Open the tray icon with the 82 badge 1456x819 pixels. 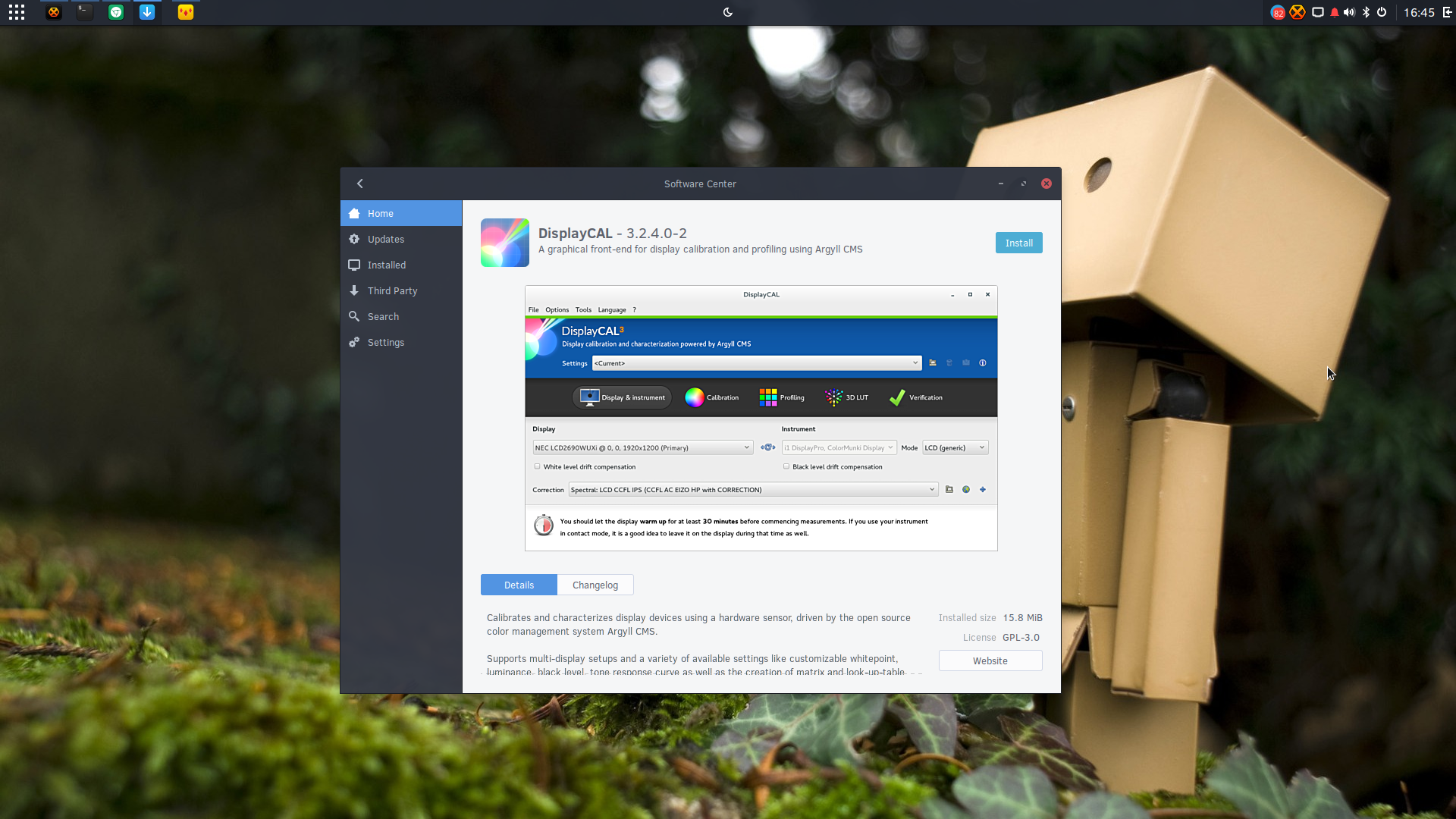pos(1278,12)
